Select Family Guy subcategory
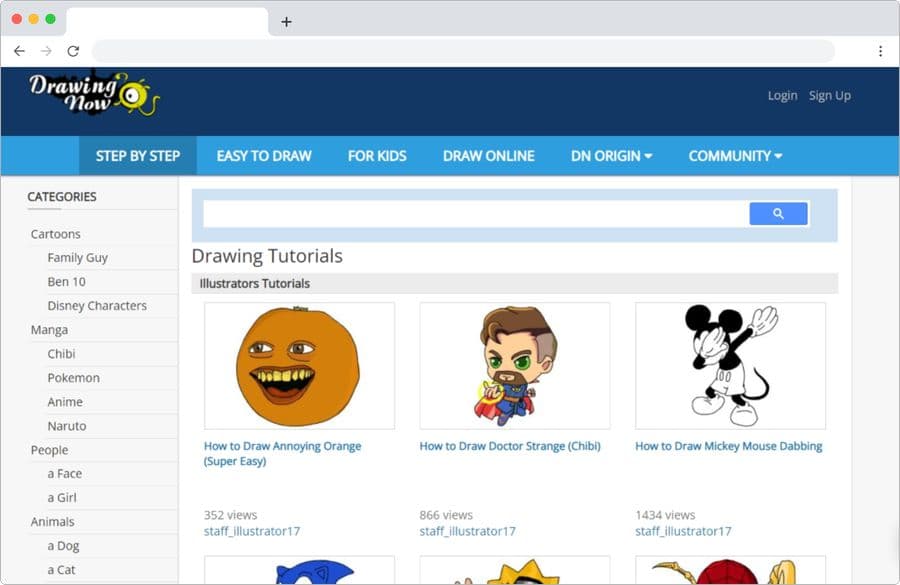This screenshot has width=900, height=585. [77, 258]
